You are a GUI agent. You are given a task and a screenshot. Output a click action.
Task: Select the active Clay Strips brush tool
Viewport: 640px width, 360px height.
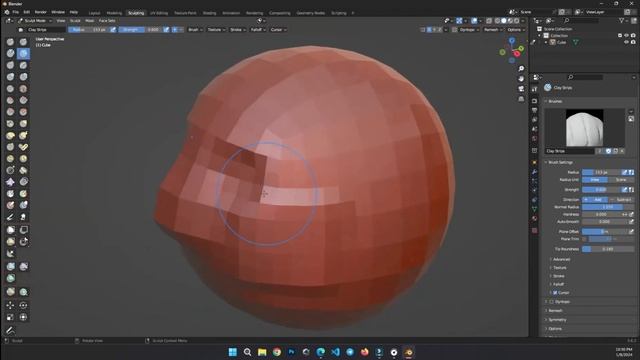coord(23,53)
